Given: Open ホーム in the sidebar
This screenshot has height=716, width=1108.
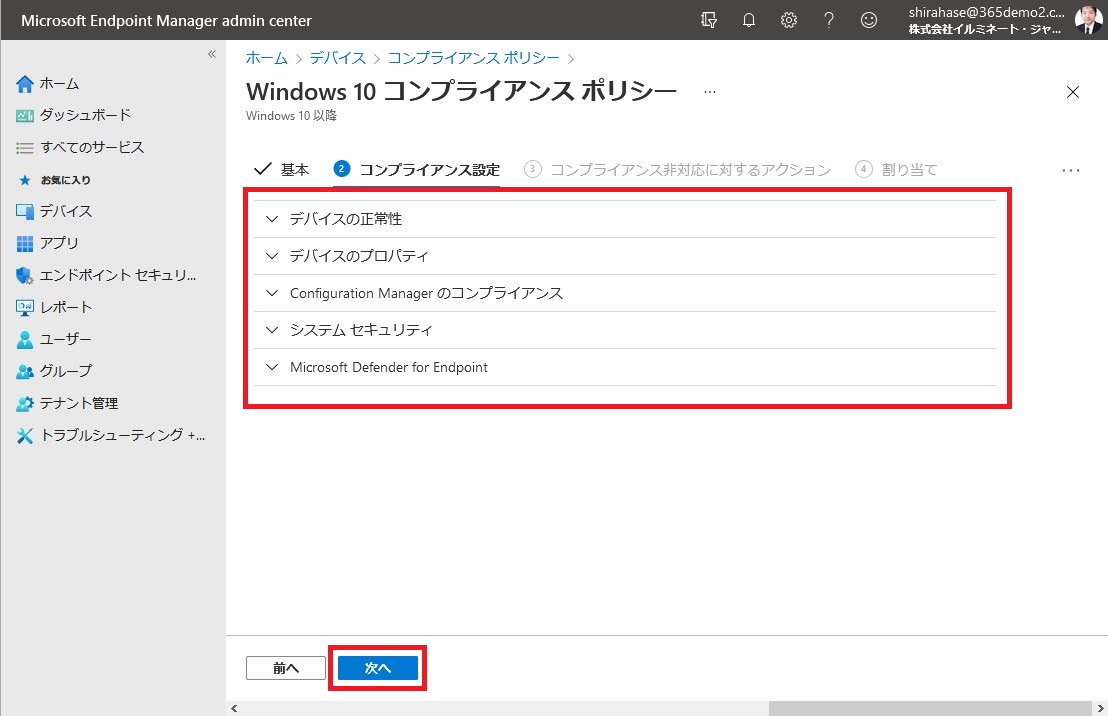Looking at the screenshot, I should tap(59, 84).
